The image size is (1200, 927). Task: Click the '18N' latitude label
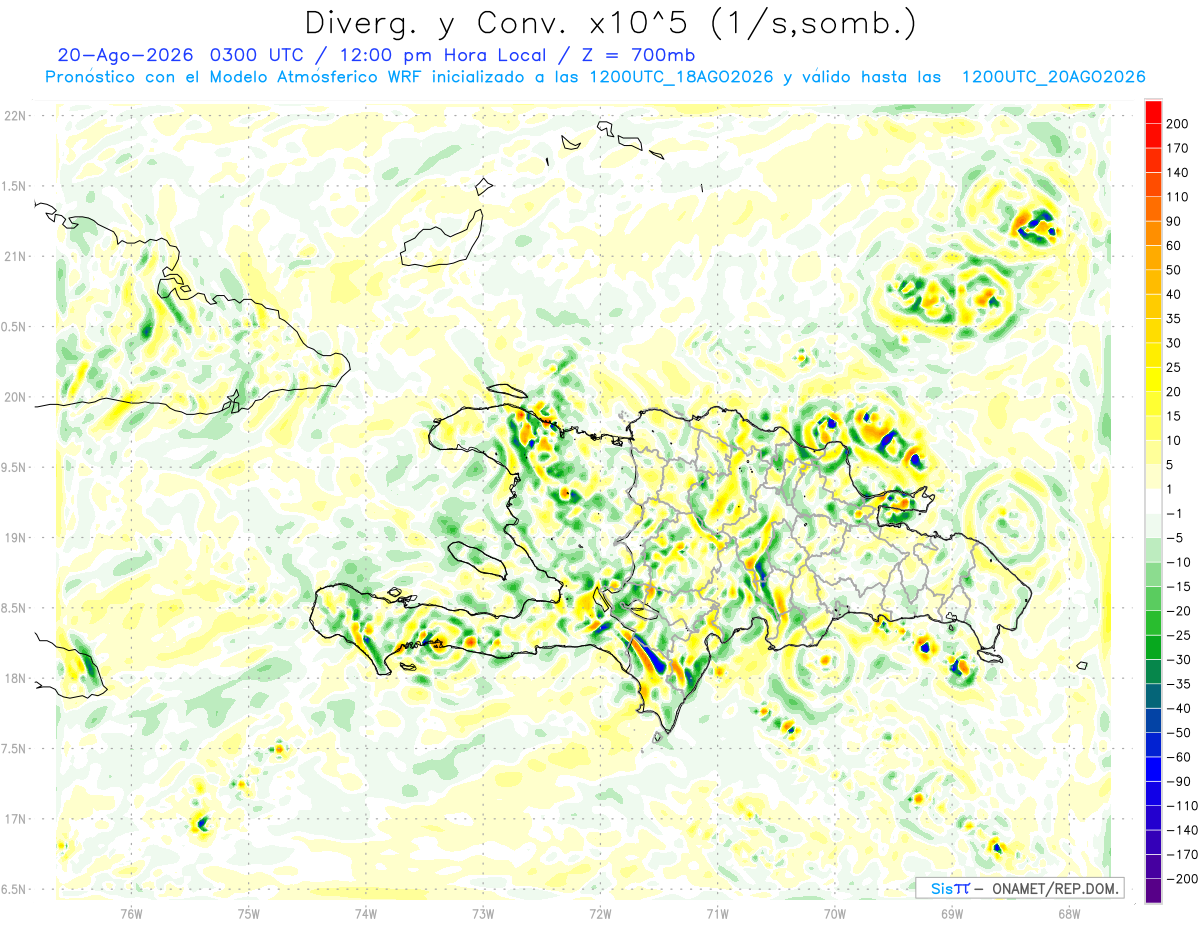point(15,678)
